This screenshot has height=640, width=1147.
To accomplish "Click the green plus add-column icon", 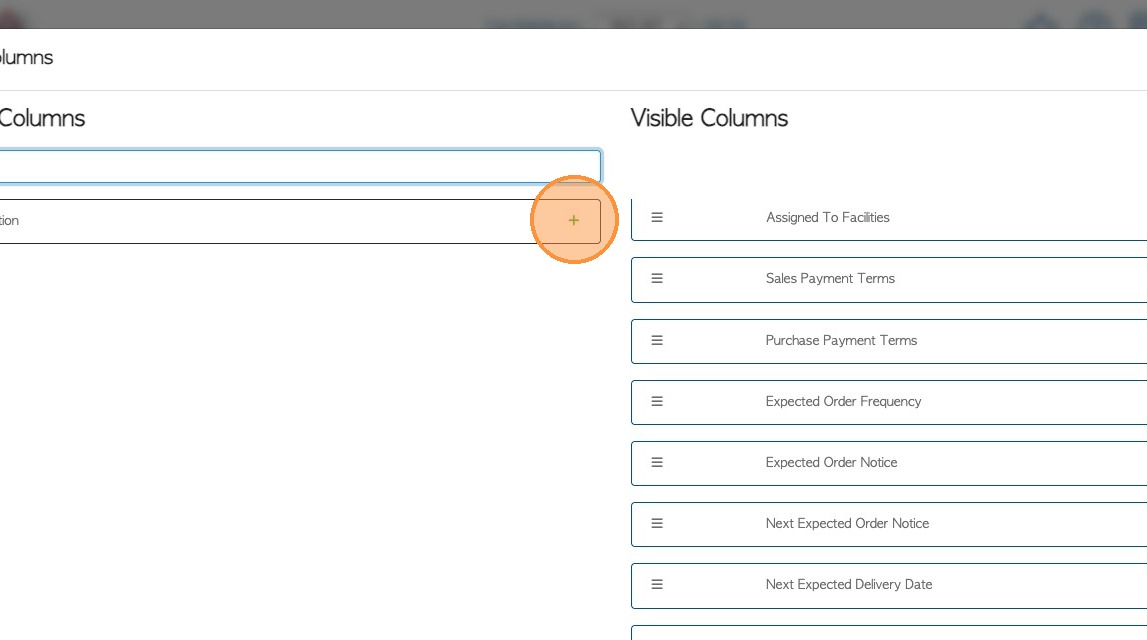I will 573,221.
